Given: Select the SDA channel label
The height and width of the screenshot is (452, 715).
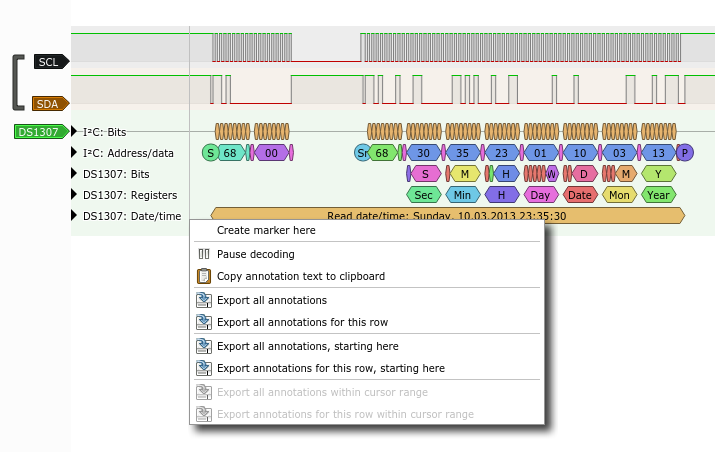Looking at the screenshot, I should point(51,104).
